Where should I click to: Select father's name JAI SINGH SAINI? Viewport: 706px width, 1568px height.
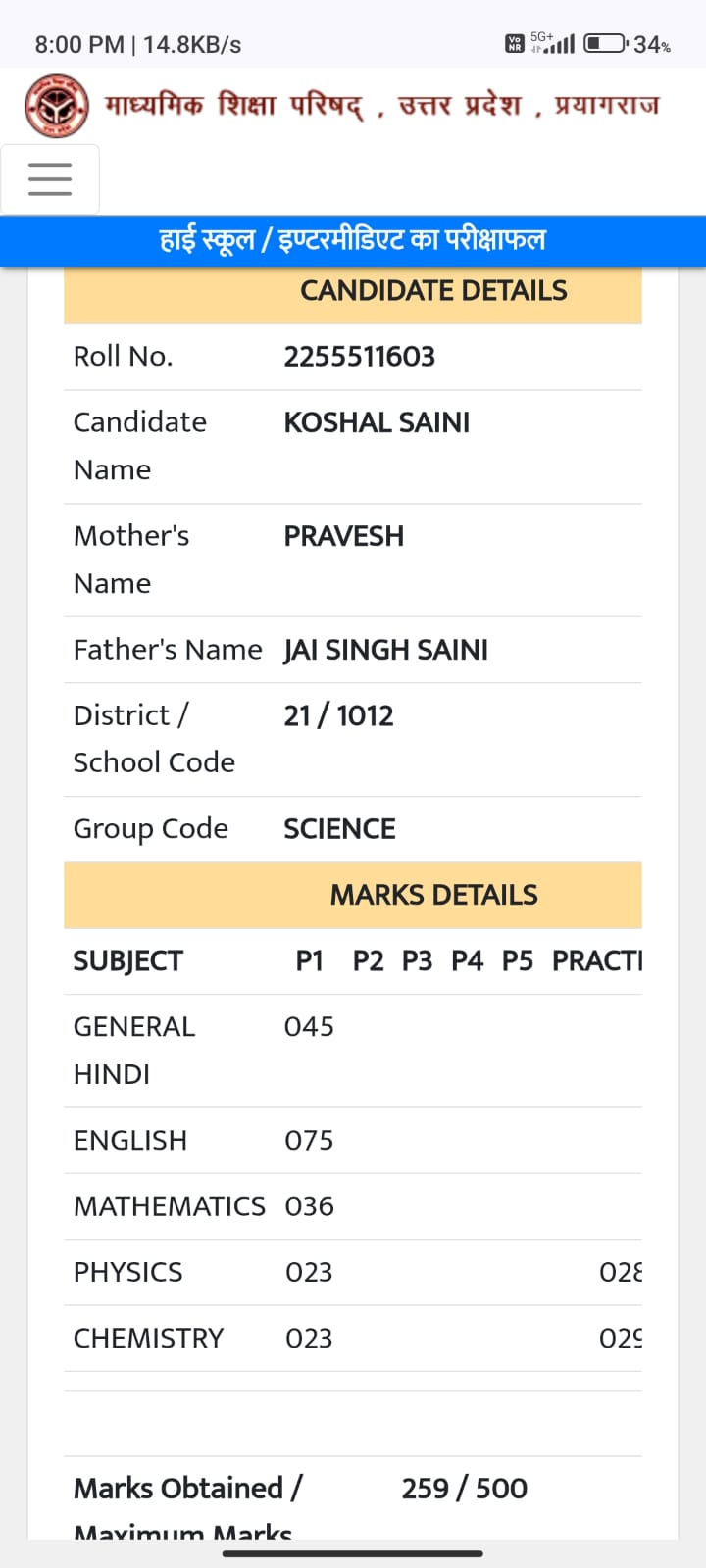tap(386, 650)
